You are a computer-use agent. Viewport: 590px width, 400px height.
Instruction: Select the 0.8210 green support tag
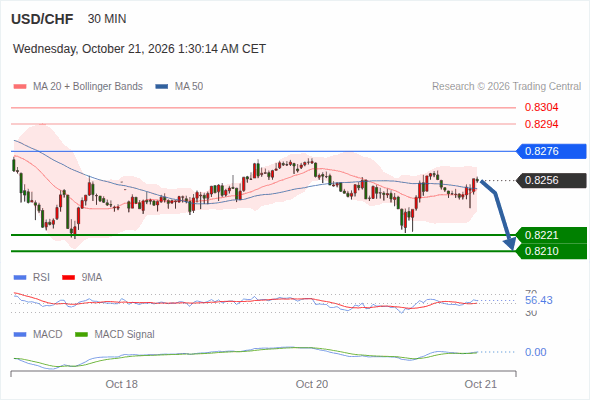coord(551,251)
